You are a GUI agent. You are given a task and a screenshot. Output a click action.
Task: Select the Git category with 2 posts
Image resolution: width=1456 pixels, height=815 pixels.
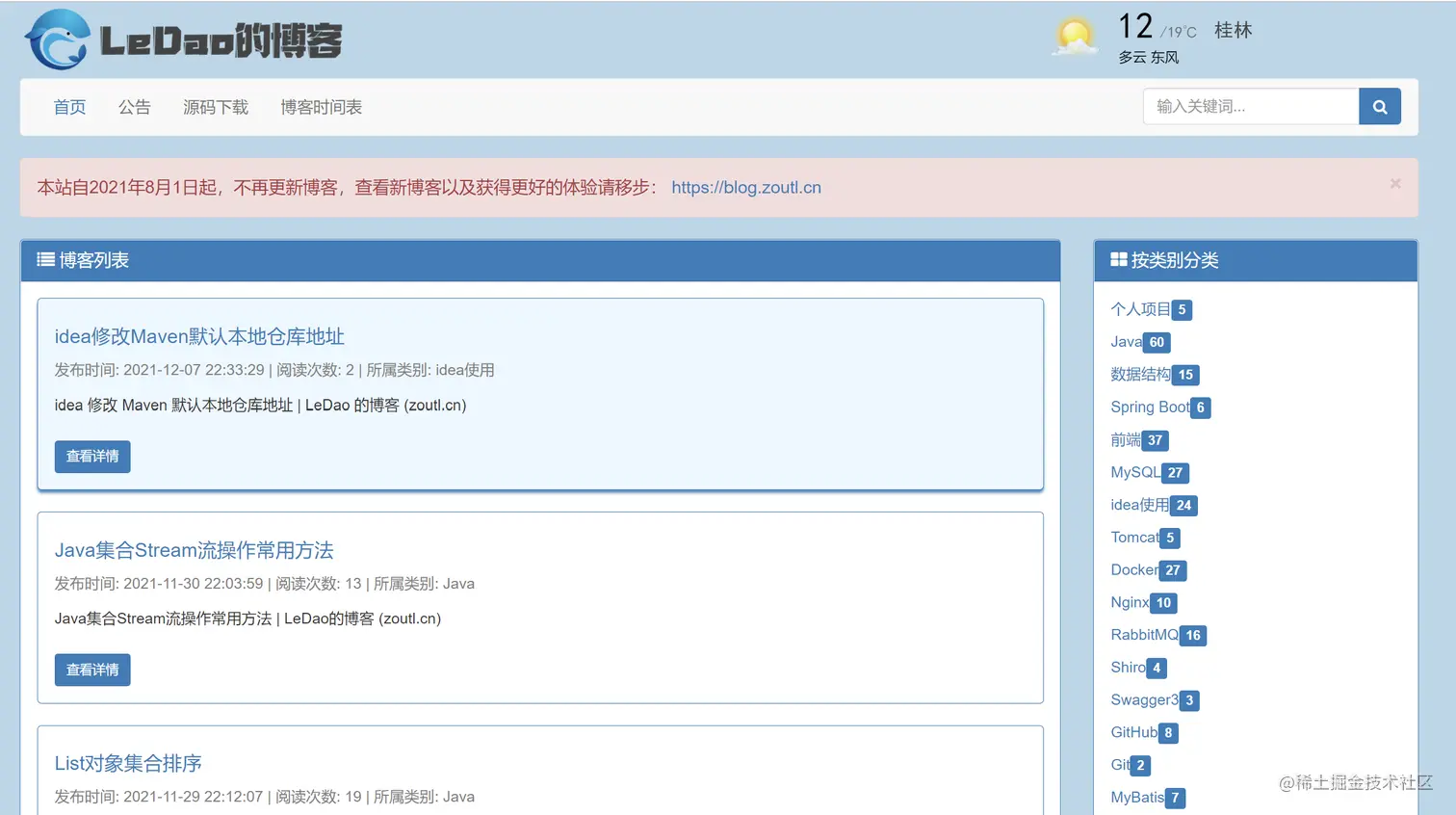point(1120,765)
